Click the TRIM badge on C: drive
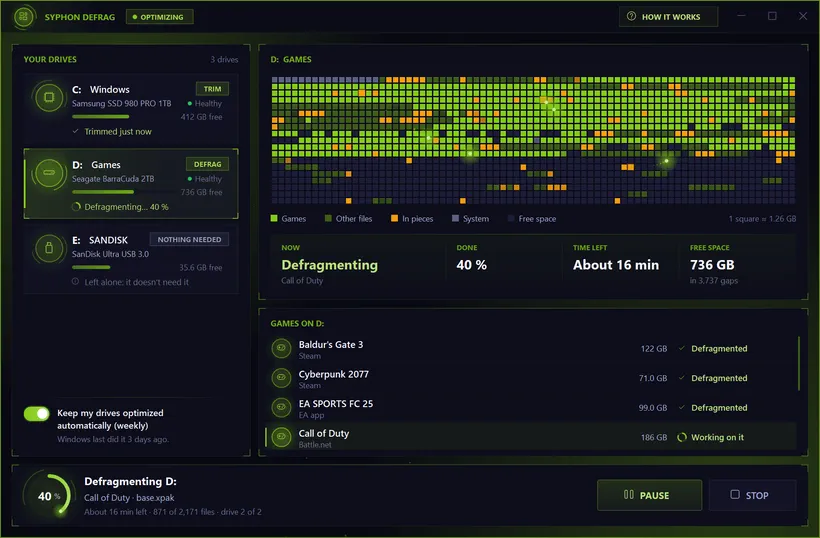Image resolution: width=820 pixels, height=538 pixels. coord(212,89)
